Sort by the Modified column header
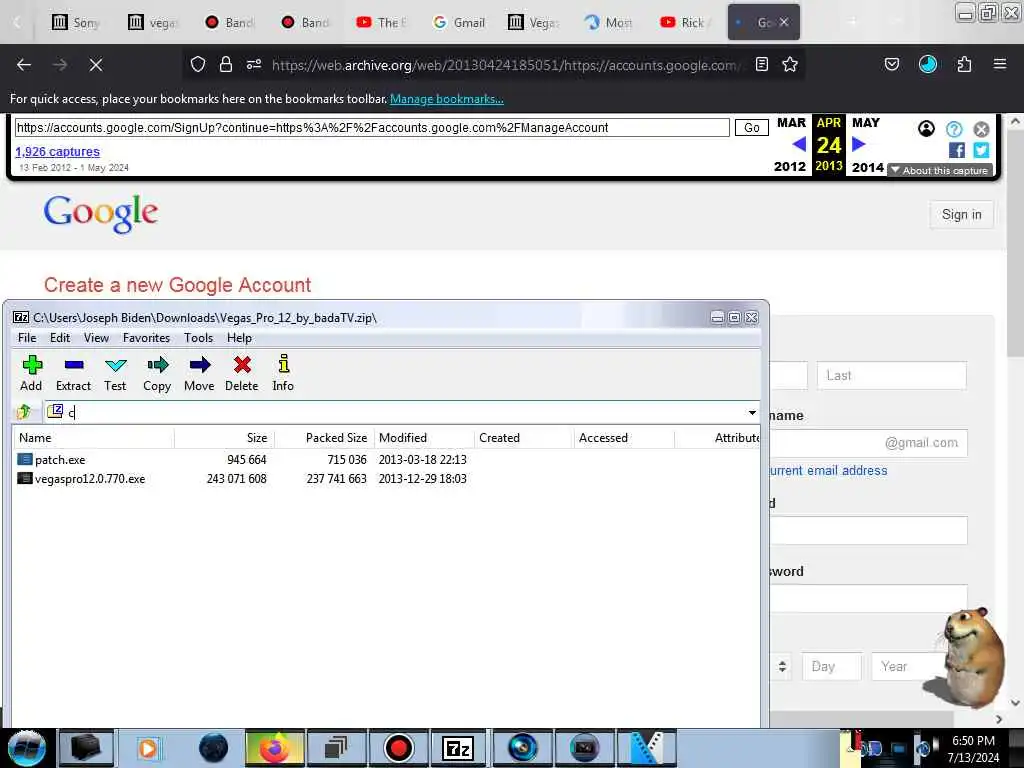This screenshot has width=1024, height=768. [424, 438]
